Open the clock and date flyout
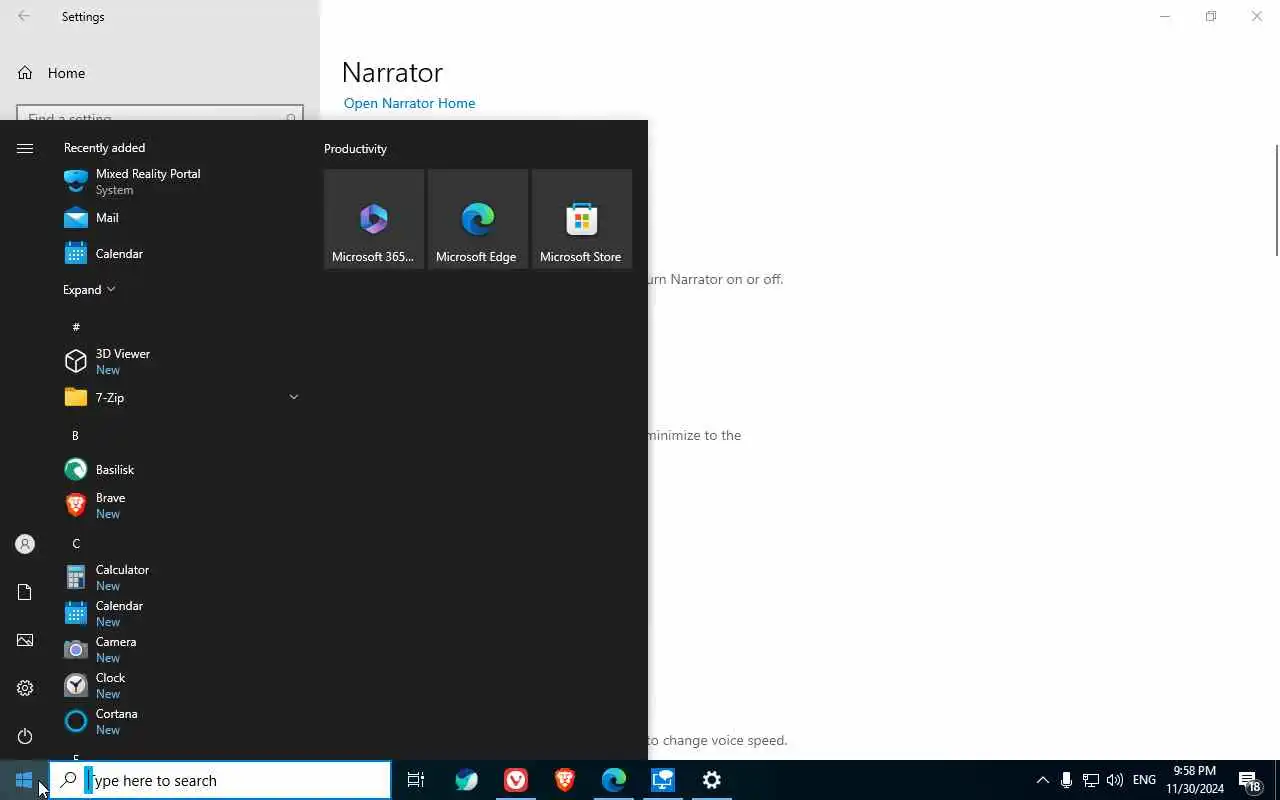The image size is (1280, 800). coord(1195,780)
